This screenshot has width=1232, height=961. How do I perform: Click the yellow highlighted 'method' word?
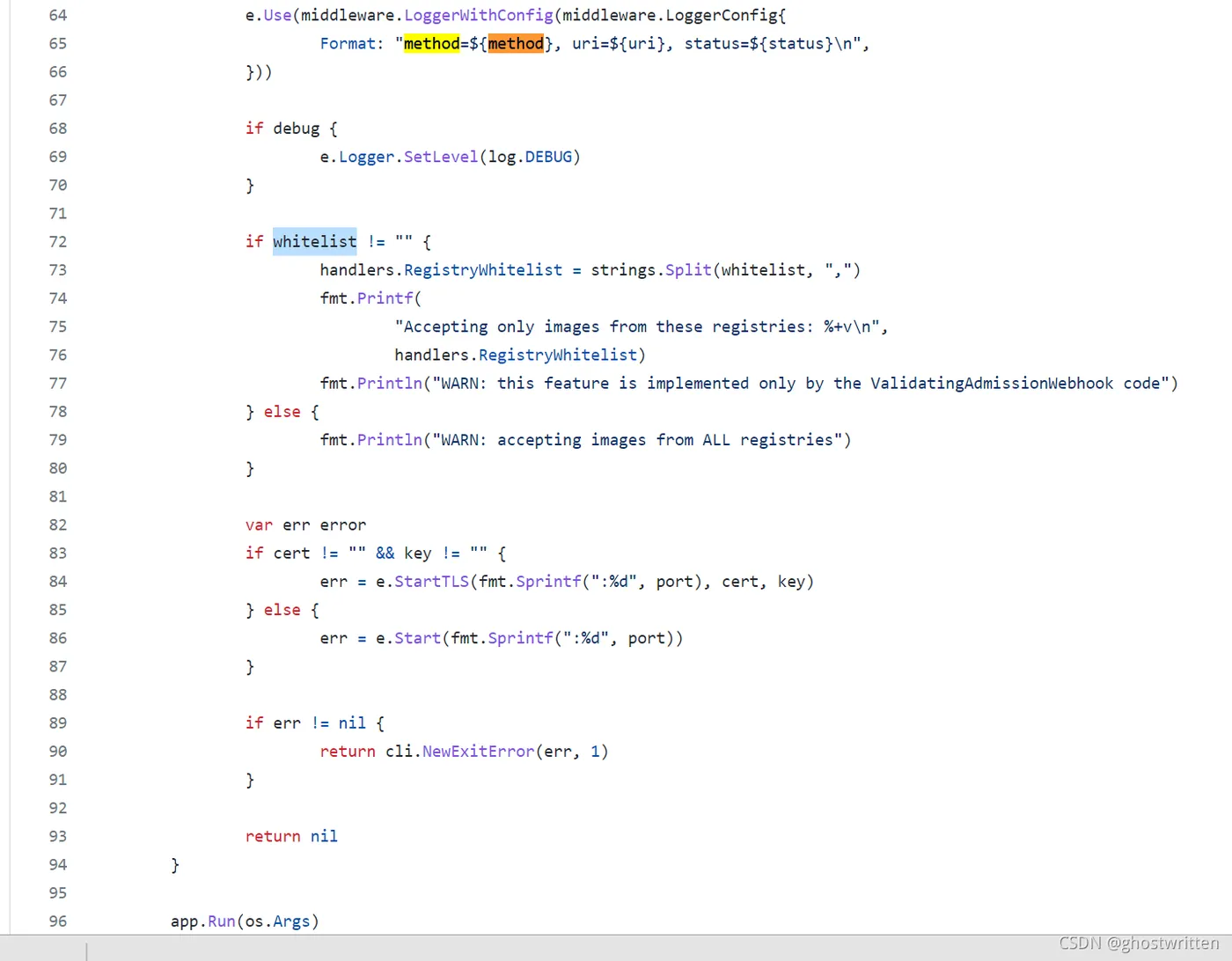[431, 43]
